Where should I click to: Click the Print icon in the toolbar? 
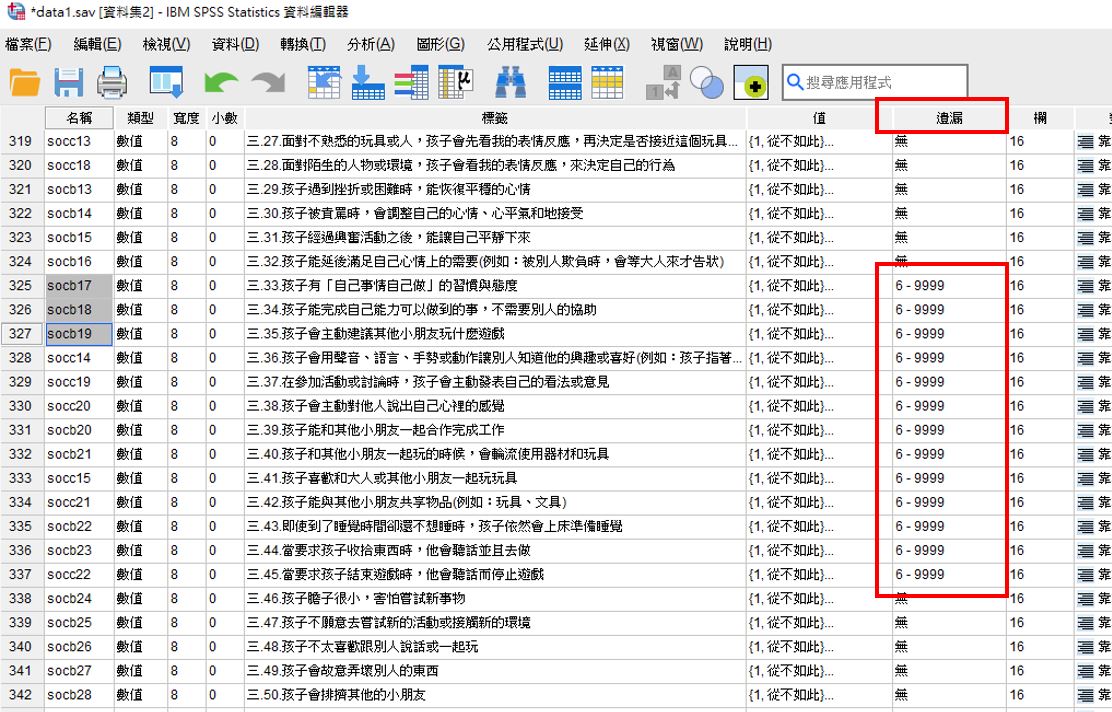[x=112, y=83]
